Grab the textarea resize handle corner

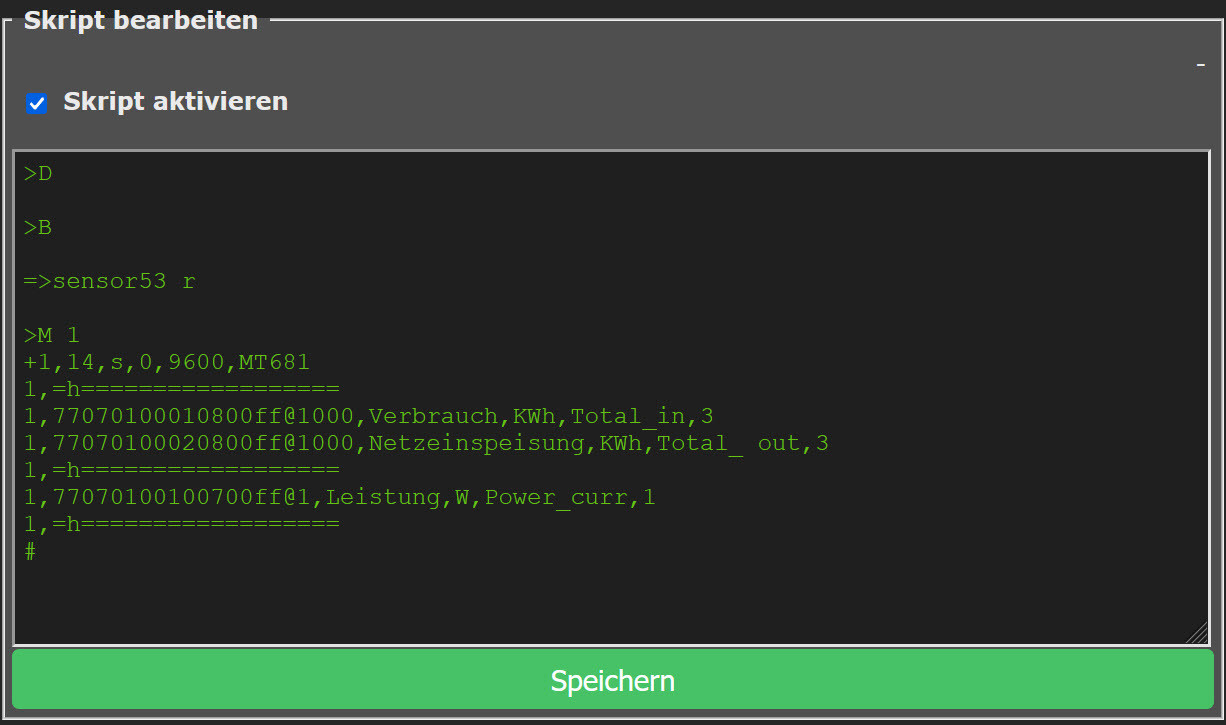coord(1197,633)
